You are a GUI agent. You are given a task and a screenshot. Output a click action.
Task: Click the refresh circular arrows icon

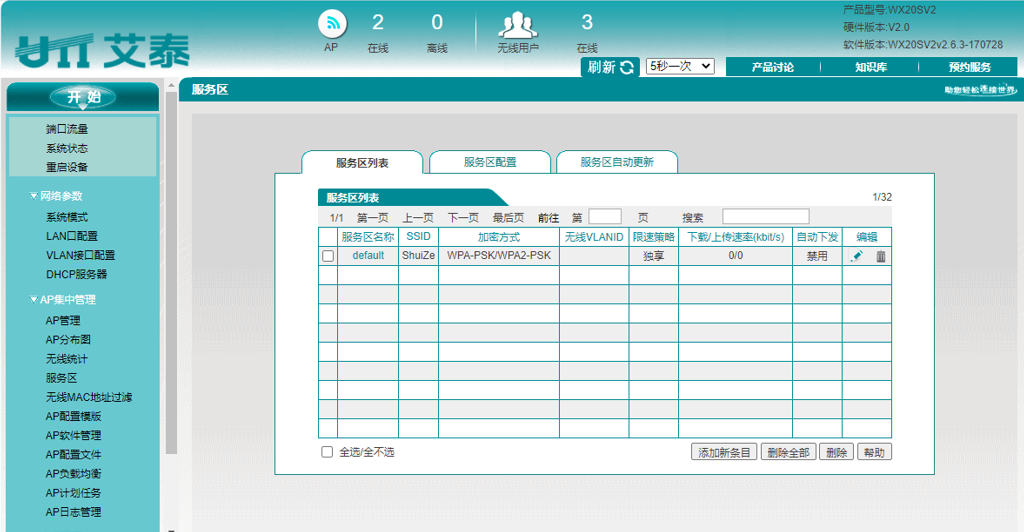coord(628,67)
